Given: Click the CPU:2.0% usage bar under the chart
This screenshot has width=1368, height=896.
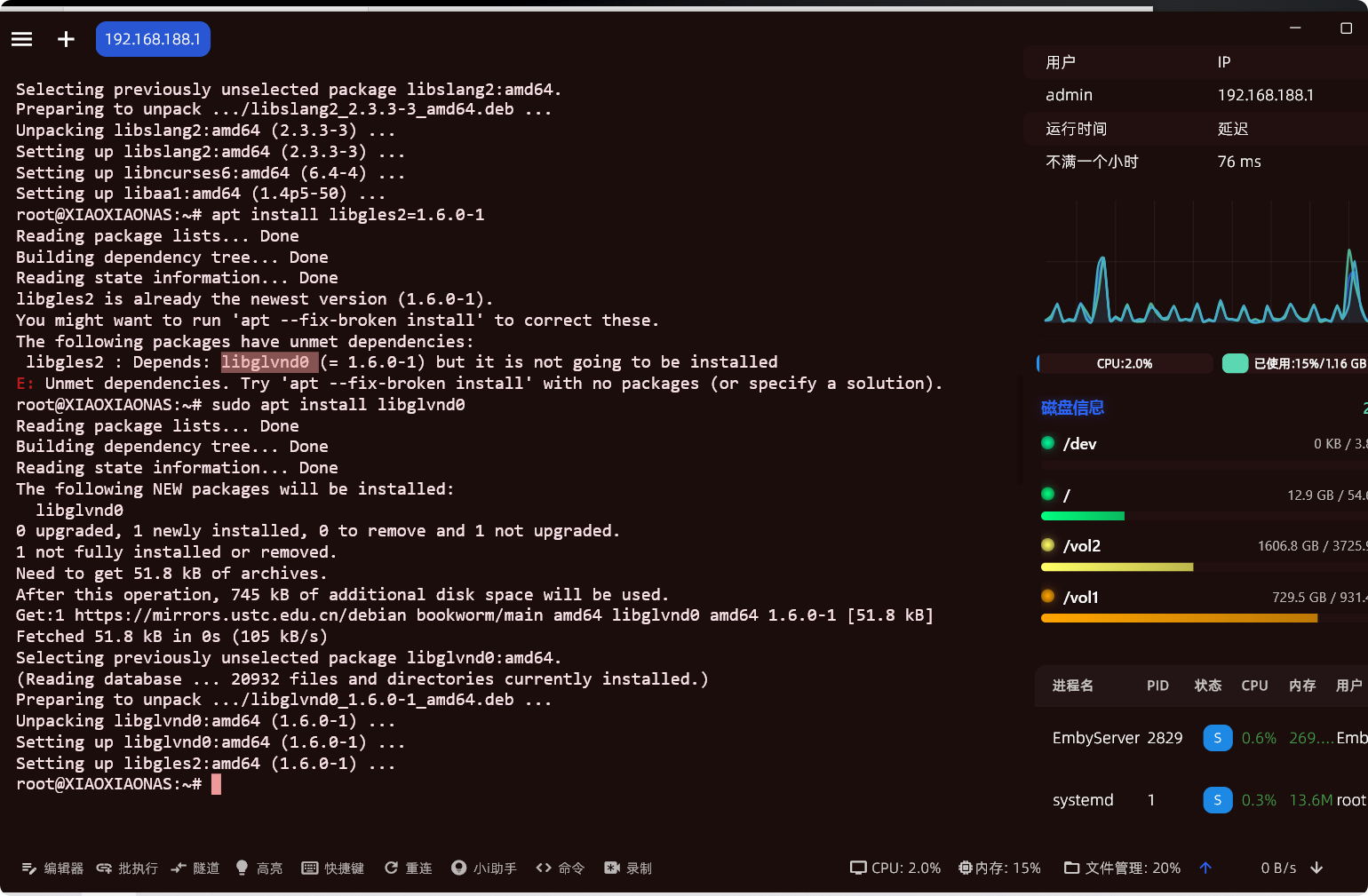Looking at the screenshot, I should click(x=1125, y=363).
